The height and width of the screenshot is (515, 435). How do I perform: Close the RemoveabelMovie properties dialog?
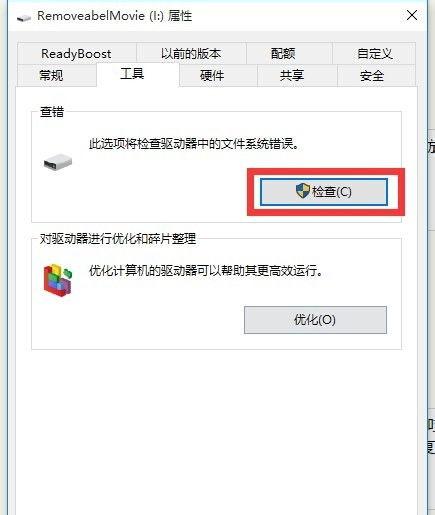[412, 15]
